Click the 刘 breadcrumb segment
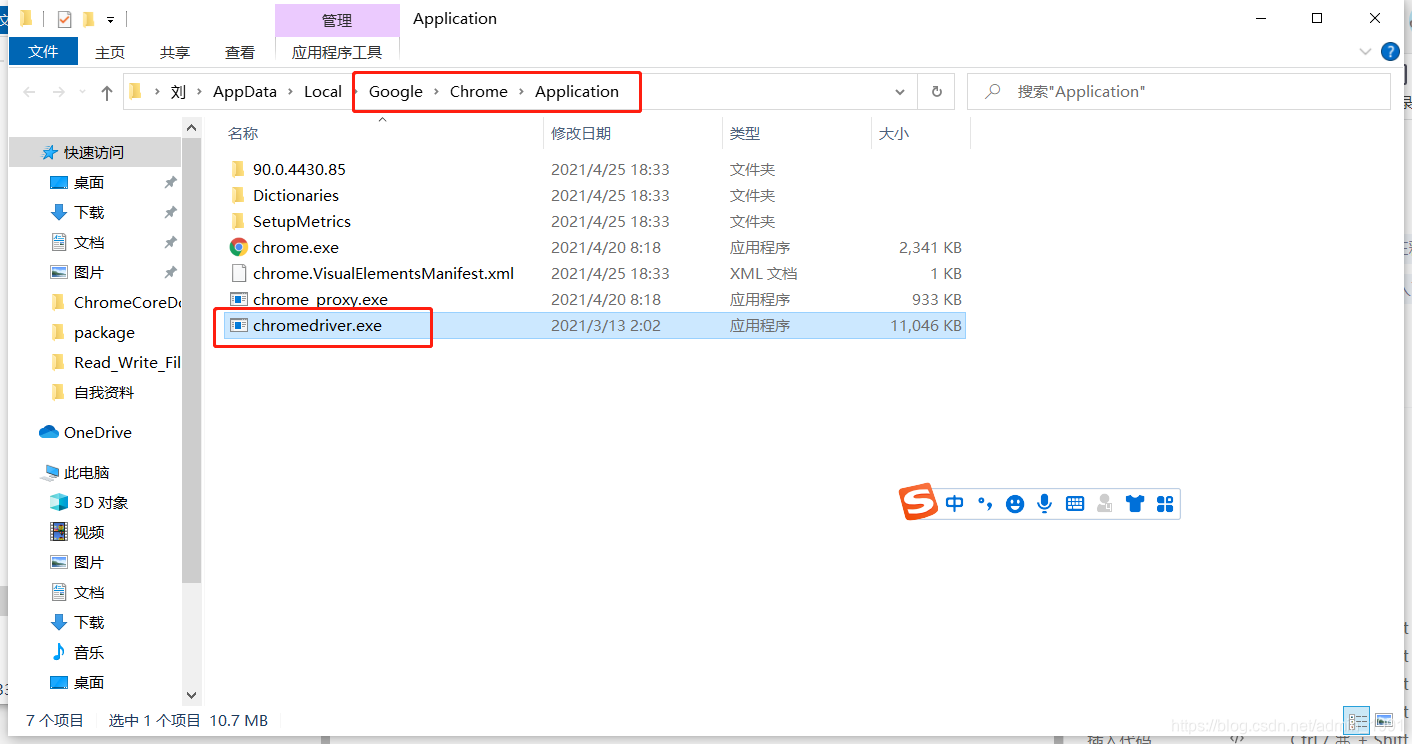 click(178, 92)
